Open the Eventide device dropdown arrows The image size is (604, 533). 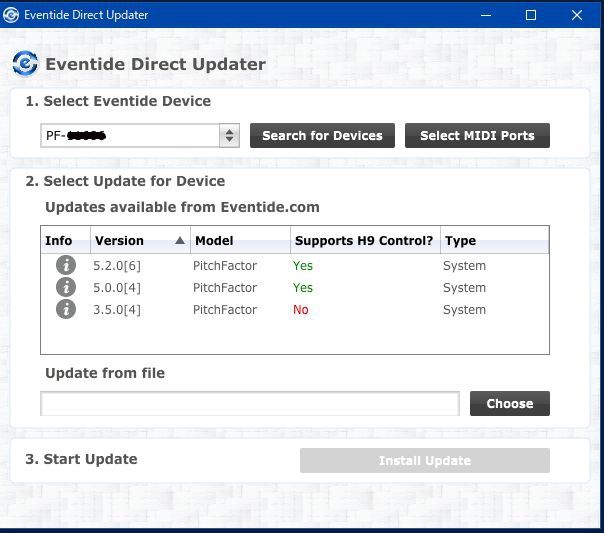[229, 135]
